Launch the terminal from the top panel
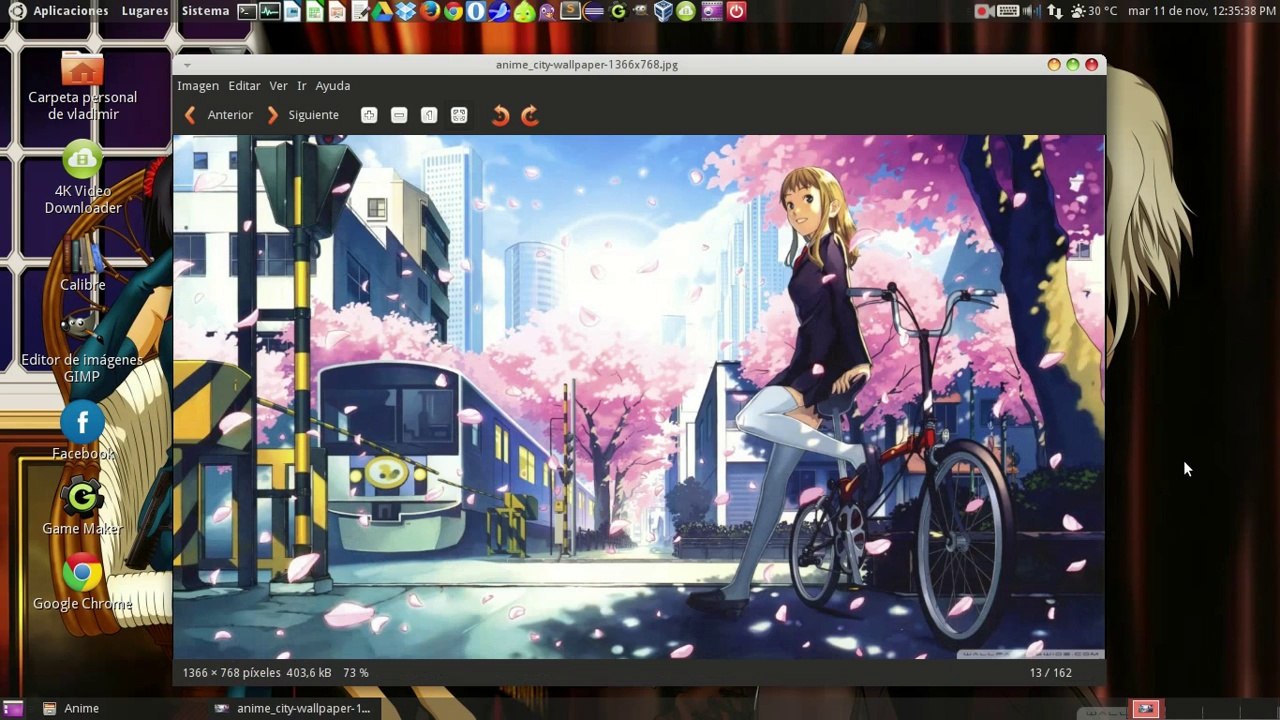 247,11
